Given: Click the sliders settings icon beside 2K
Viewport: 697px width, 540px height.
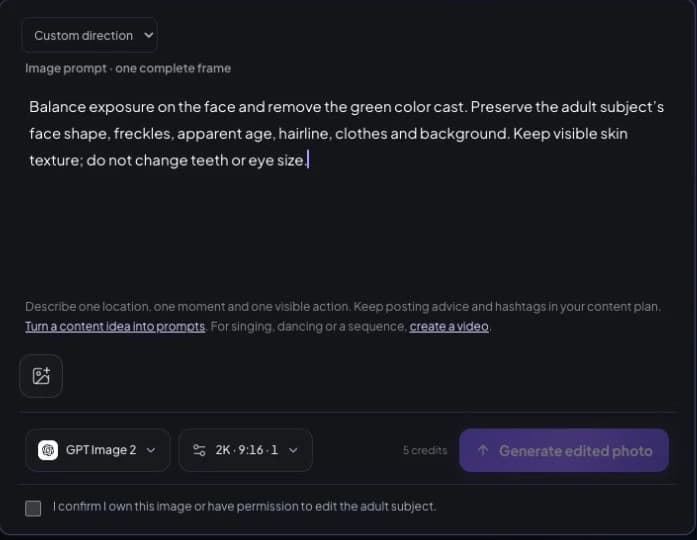Looking at the screenshot, I should pos(199,450).
